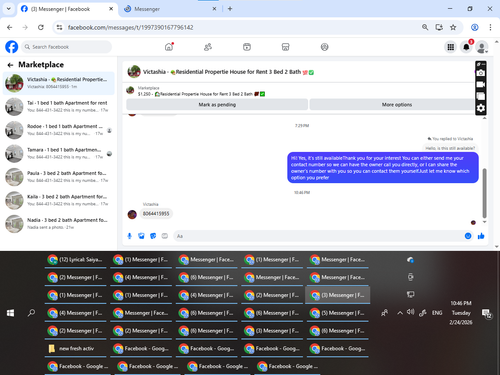
Task: Expand the tab search dropdown
Action: click(x=9, y=9)
